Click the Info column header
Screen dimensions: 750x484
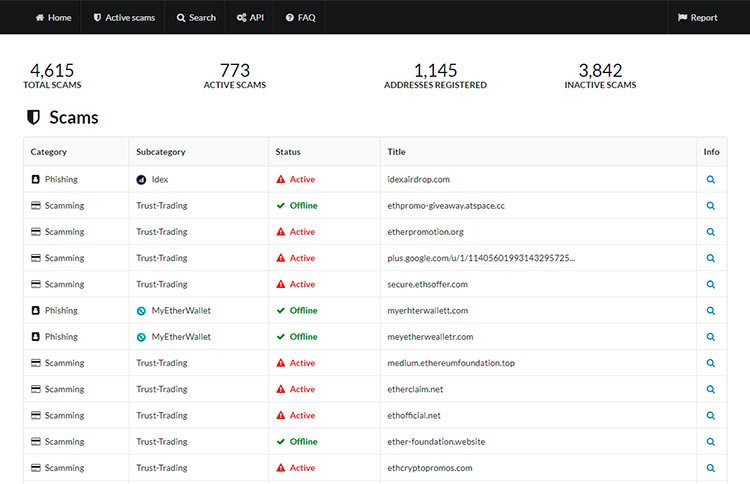pos(711,152)
